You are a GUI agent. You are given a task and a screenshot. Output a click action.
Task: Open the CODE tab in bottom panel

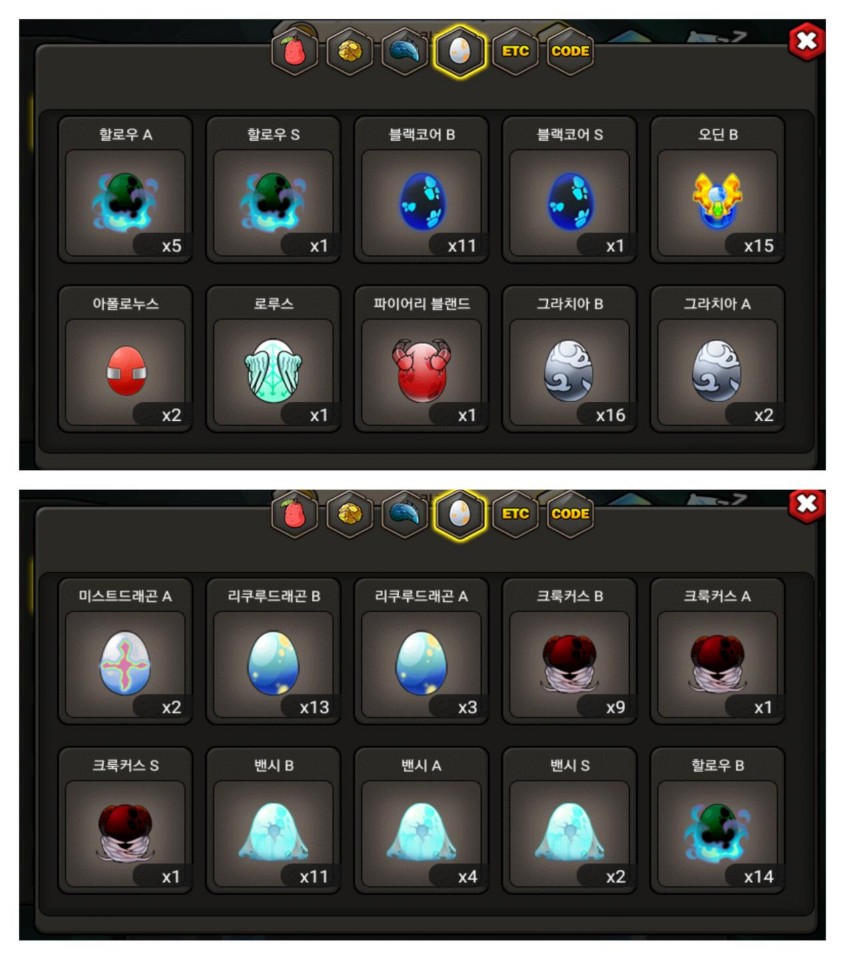coord(570,514)
